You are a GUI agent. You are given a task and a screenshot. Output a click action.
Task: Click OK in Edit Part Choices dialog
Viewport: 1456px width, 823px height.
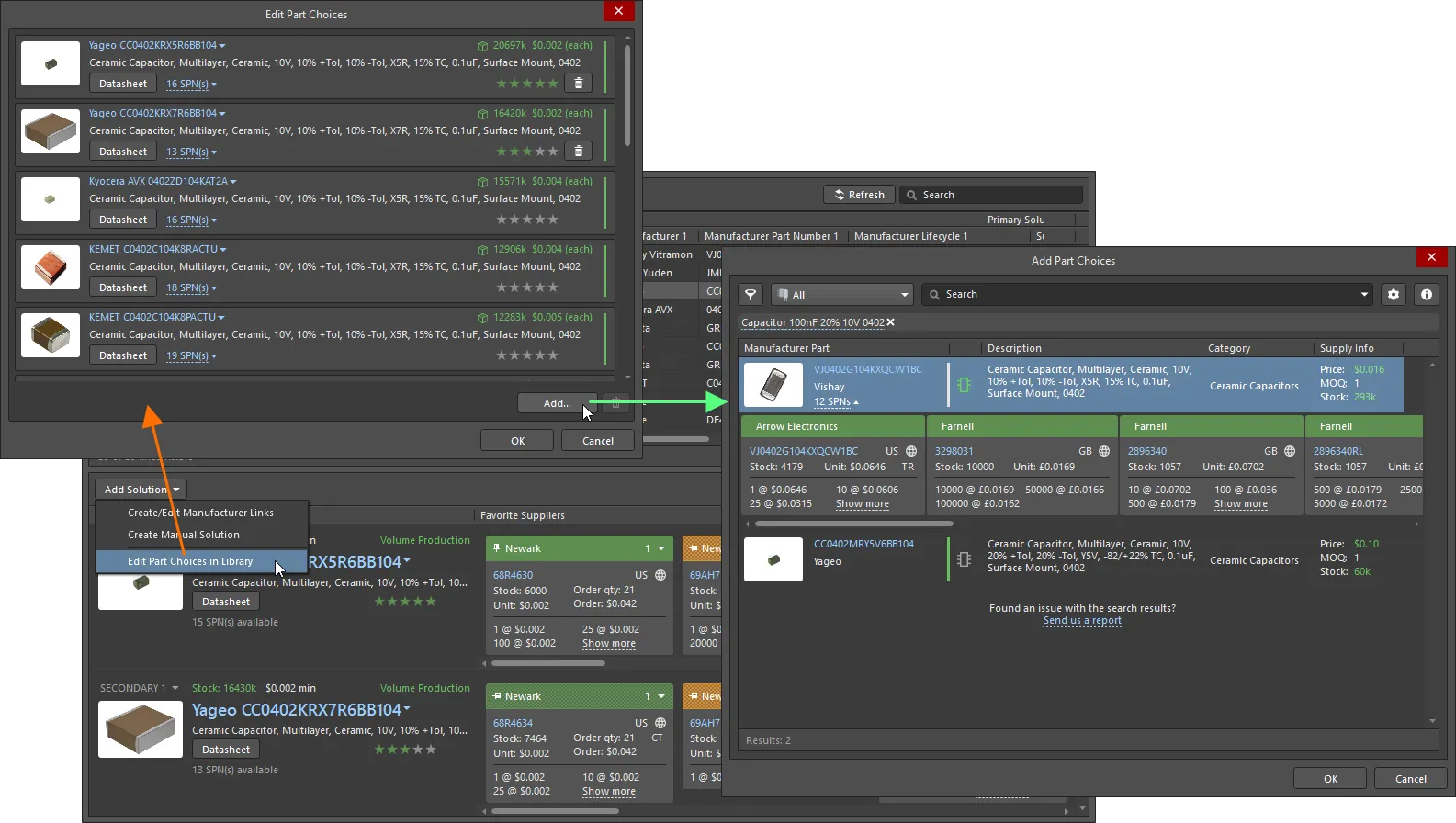tap(518, 441)
